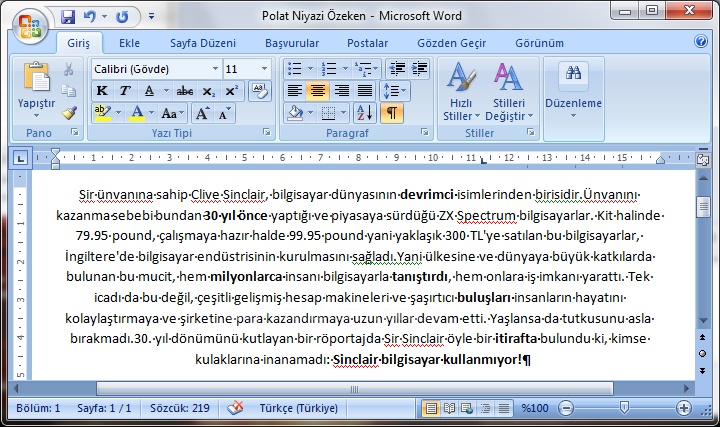
Task: Toggle center alignment
Action: (x=318, y=90)
